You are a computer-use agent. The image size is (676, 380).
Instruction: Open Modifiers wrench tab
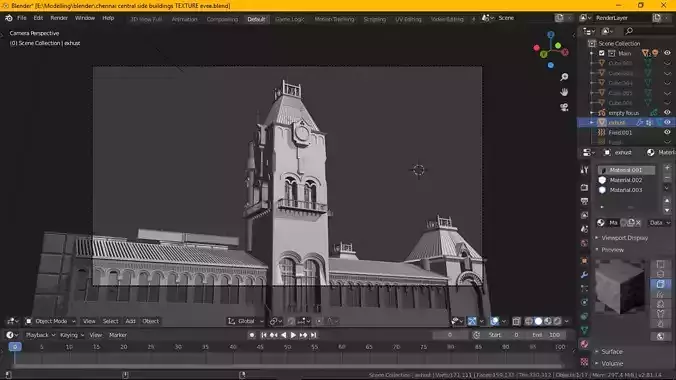584,275
